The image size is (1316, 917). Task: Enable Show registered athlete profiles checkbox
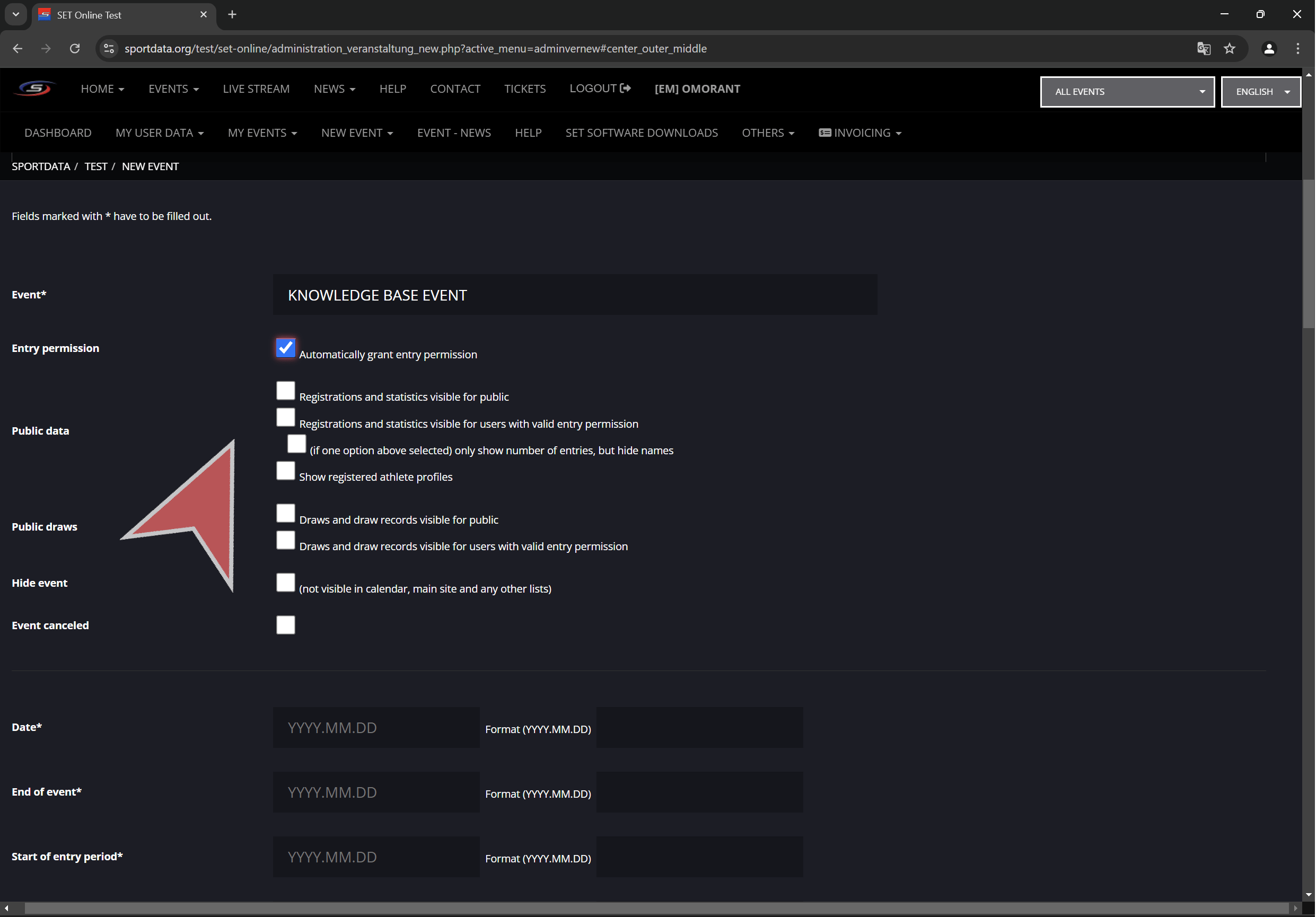click(x=285, y=471)
